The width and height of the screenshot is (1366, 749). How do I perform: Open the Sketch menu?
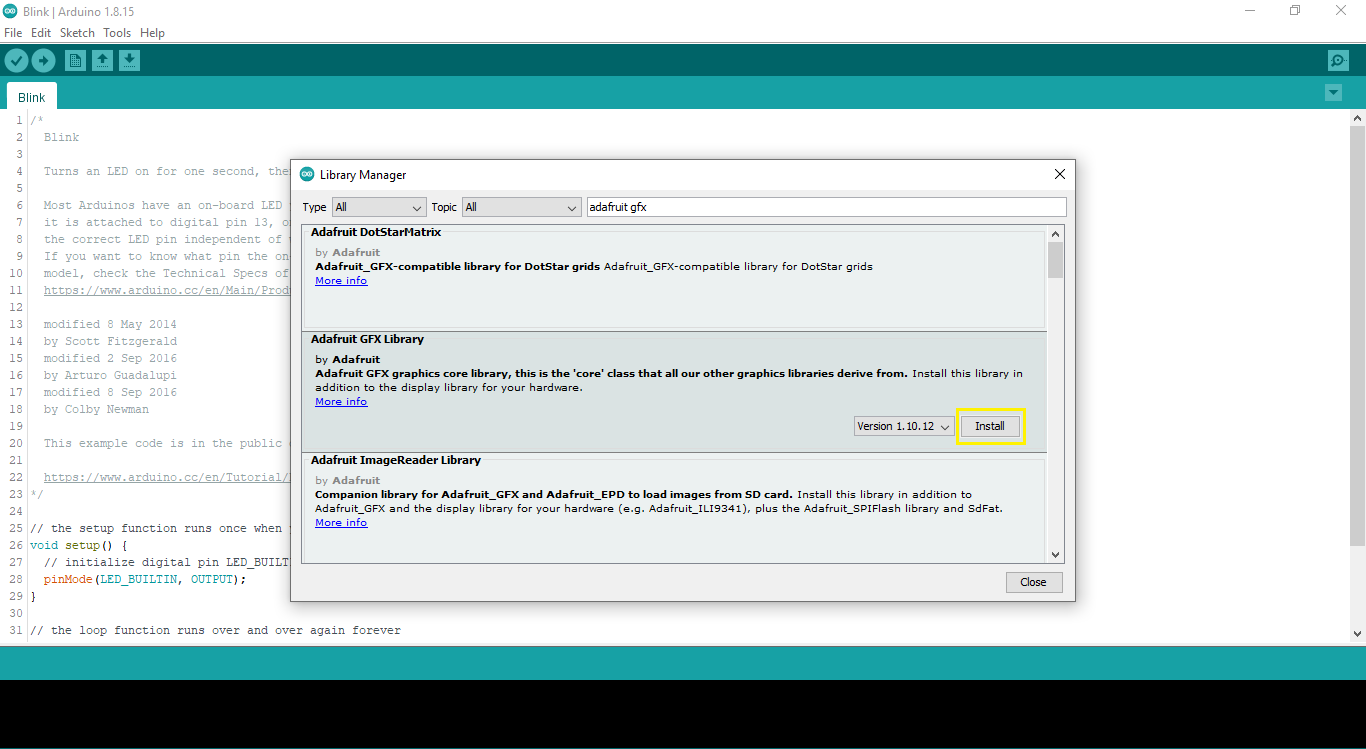pos(77,33)
